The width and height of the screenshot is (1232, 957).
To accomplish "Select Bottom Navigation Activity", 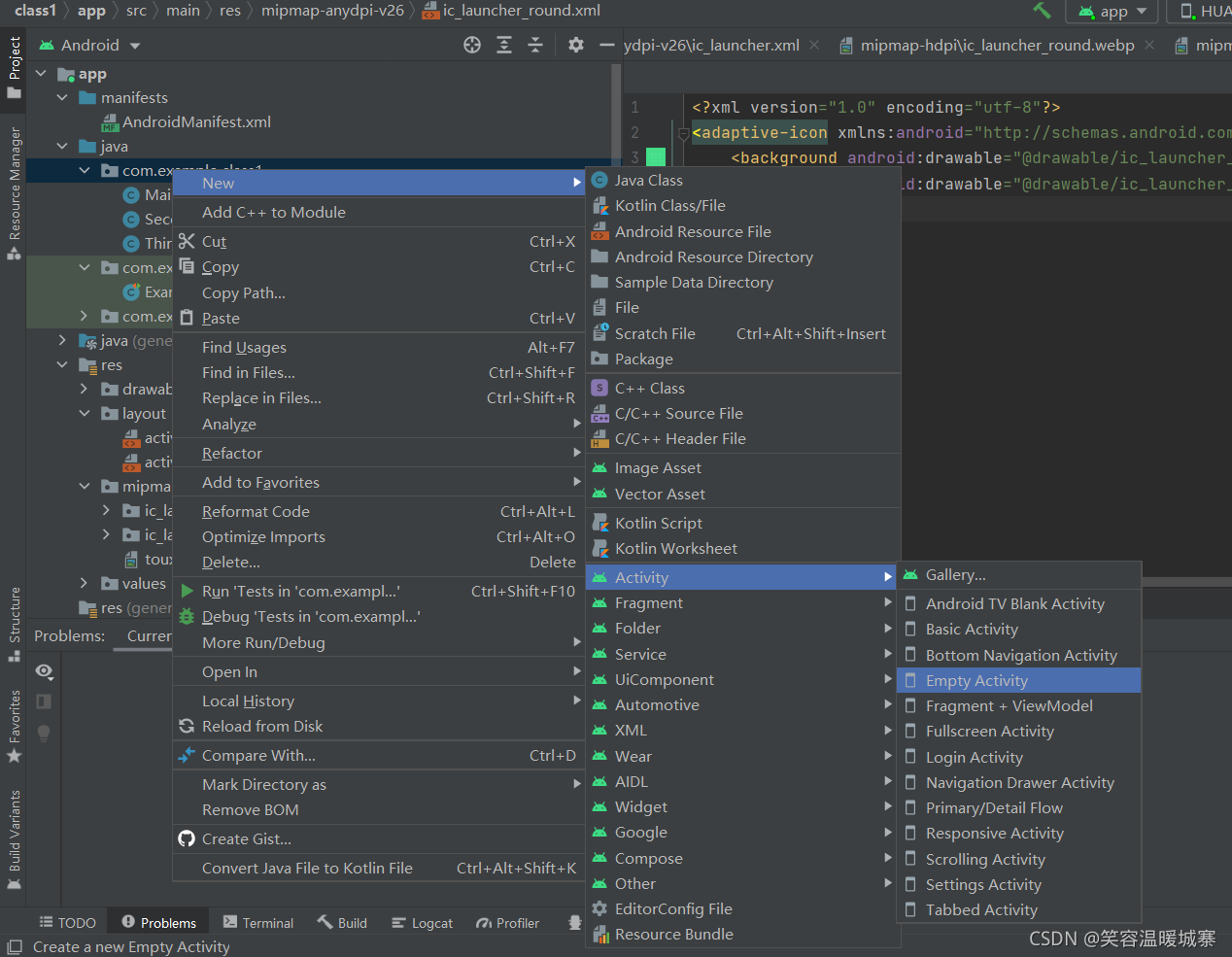I will click(x=1018, y=656).
